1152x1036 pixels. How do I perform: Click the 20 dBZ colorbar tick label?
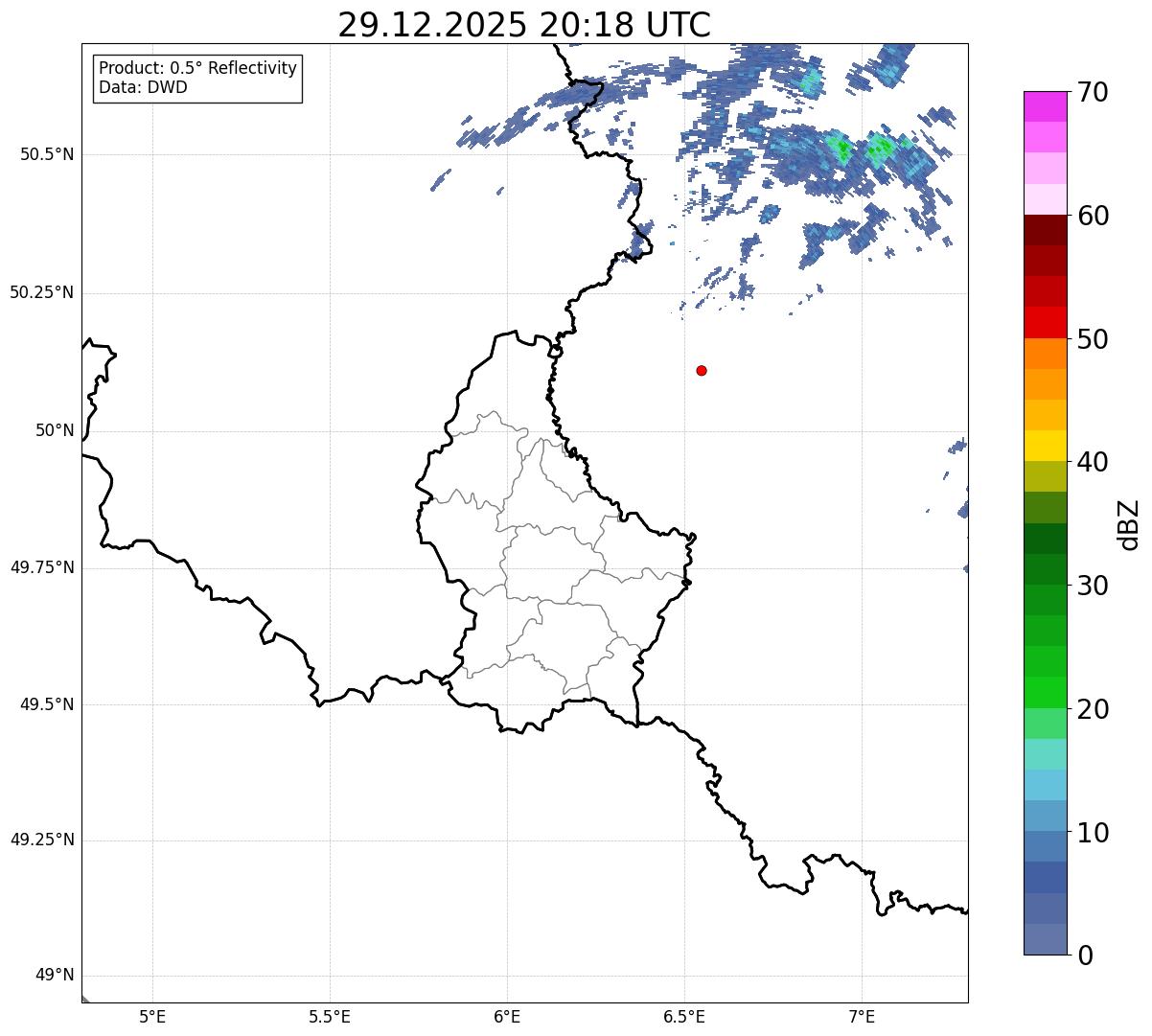tap(1093, 709)
